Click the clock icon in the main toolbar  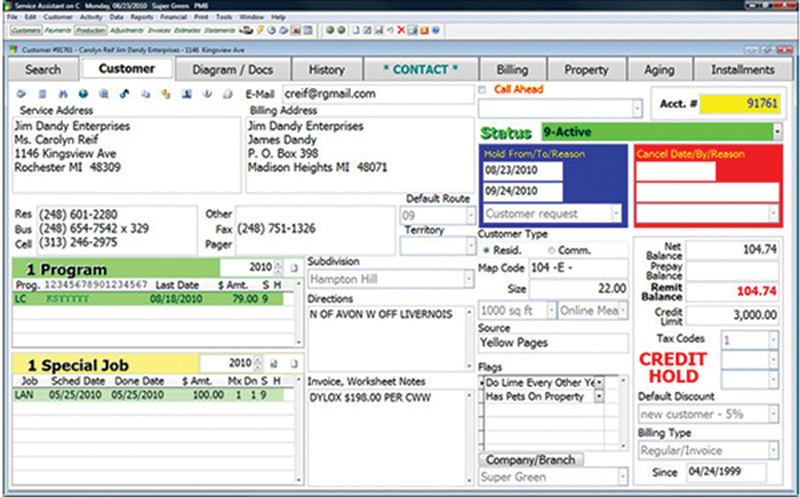271,31
